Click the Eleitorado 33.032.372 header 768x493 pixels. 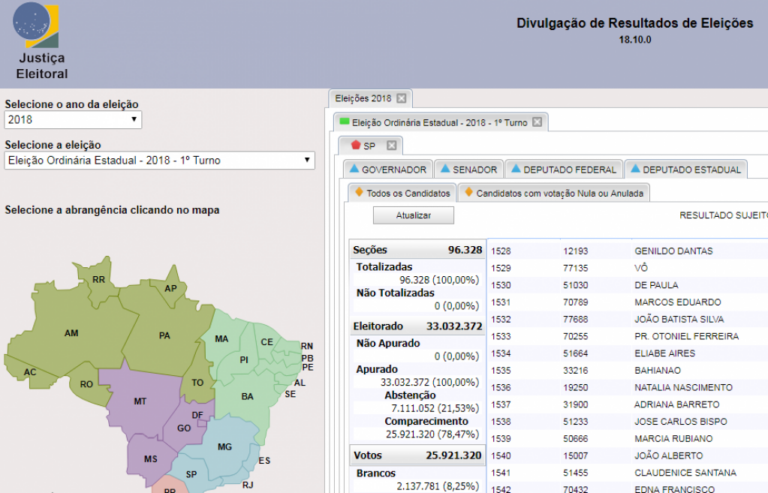[x=417, y=327]
